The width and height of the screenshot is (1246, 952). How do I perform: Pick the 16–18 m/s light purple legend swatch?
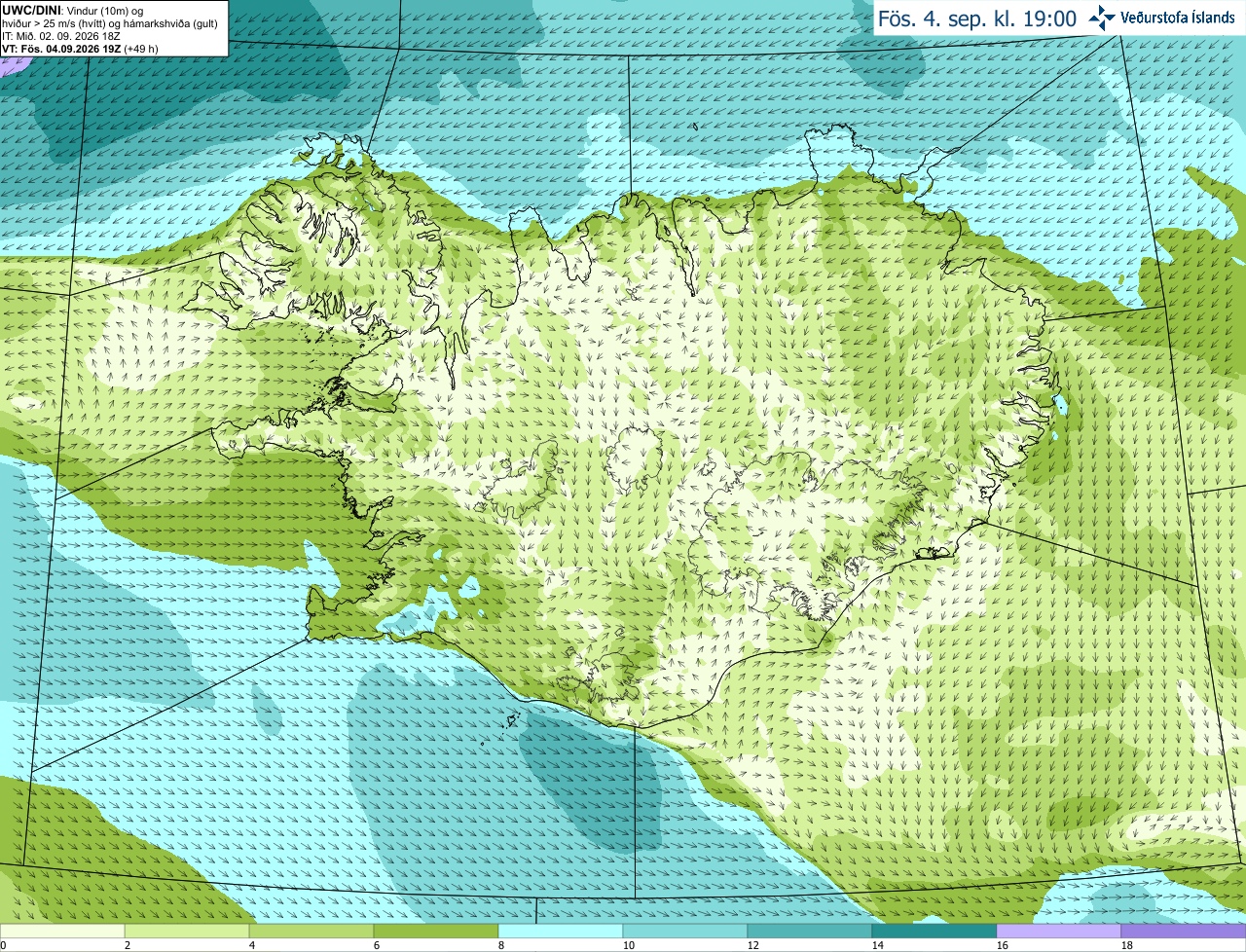pyautogui.click(x=1059, y=932)
